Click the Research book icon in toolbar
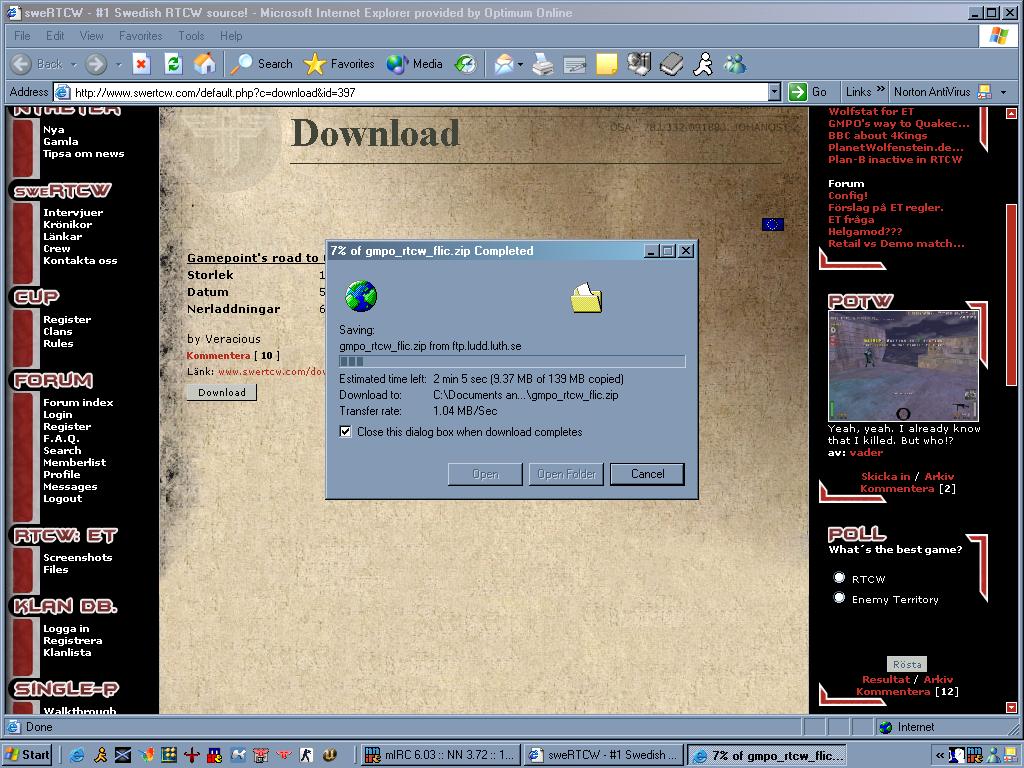Image resolution: width=1024 pixels, height=768 pixels. pyautogui.click(x=671, y=64)
